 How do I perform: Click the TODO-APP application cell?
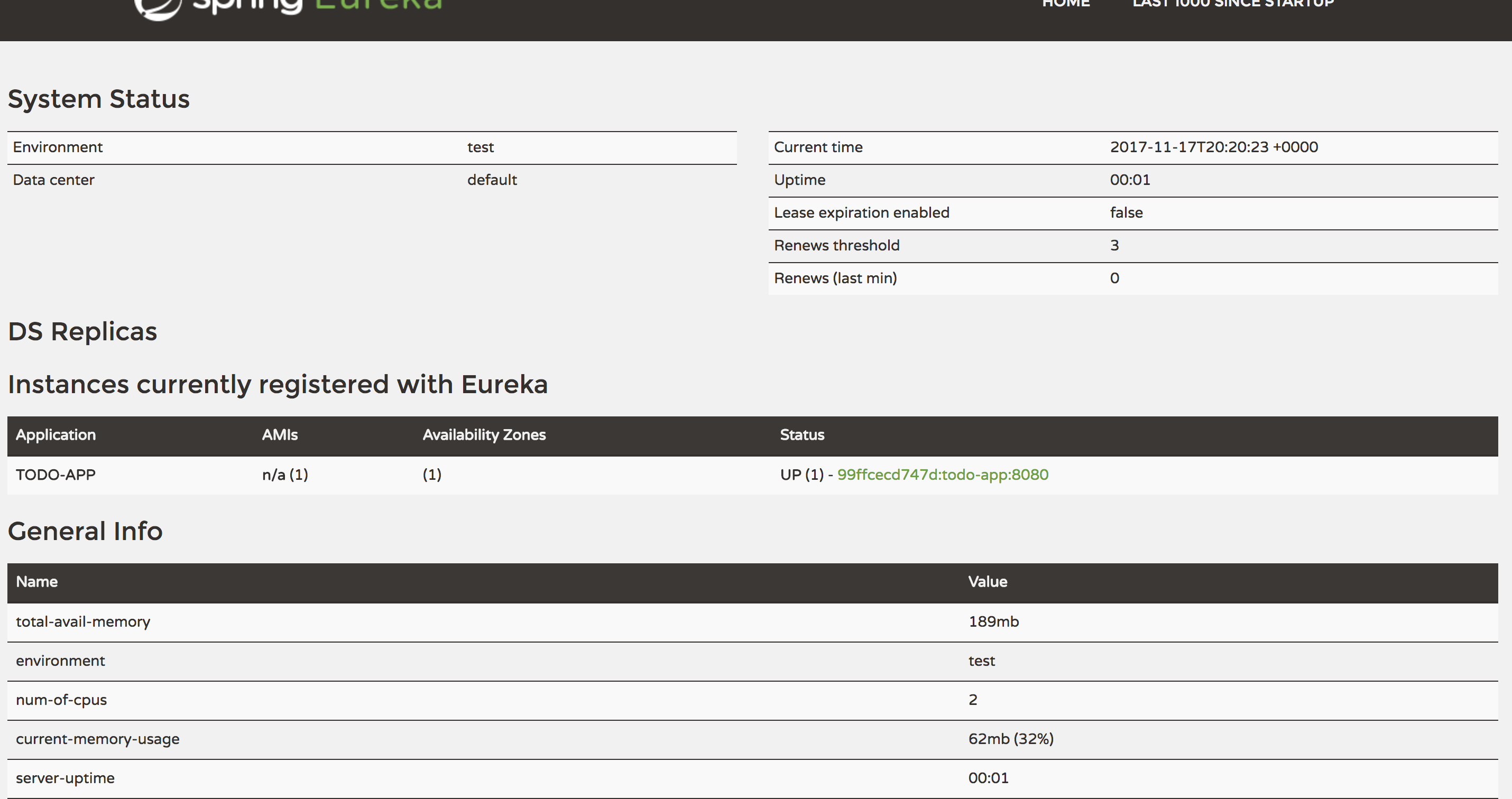tap(55, 475)
